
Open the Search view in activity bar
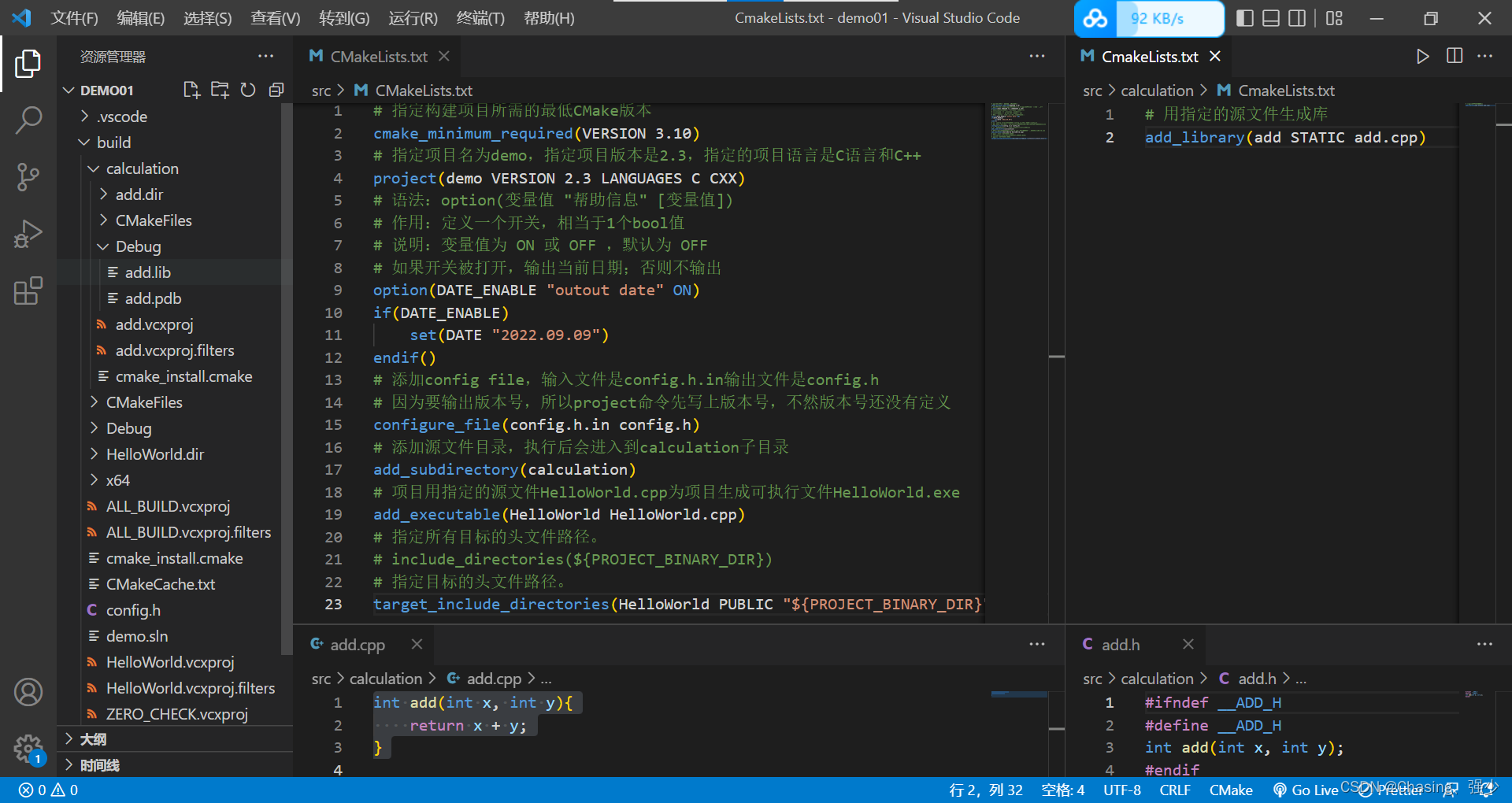[28, 120]
